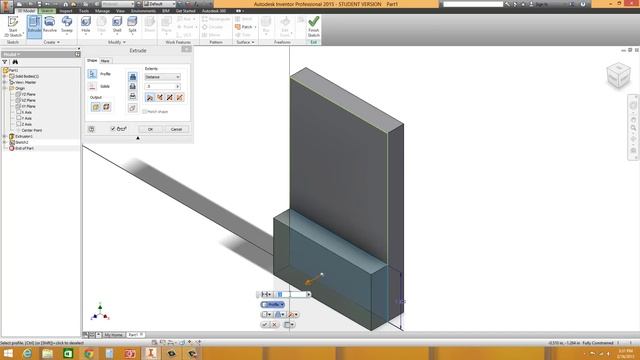Collapse the Extrude dialog with bottom arrow
The height and width of the screenshot is (360, 640).
(x=138, y=138)
